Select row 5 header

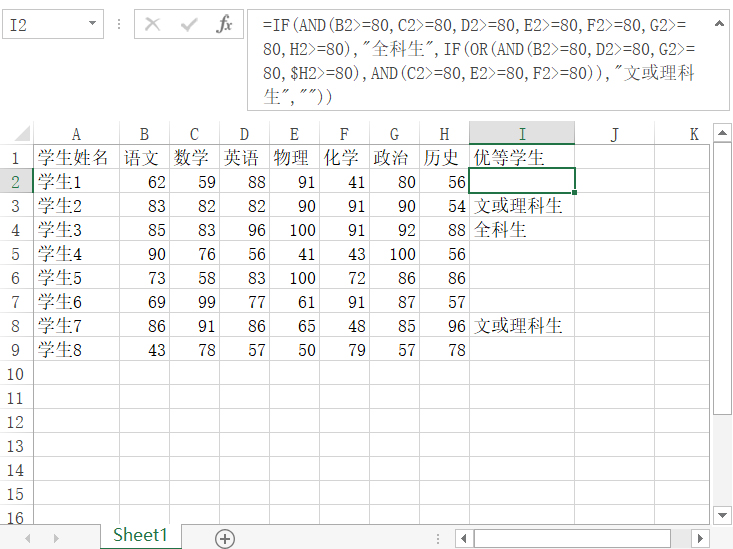pyautogui.click(x=16, y=253)
